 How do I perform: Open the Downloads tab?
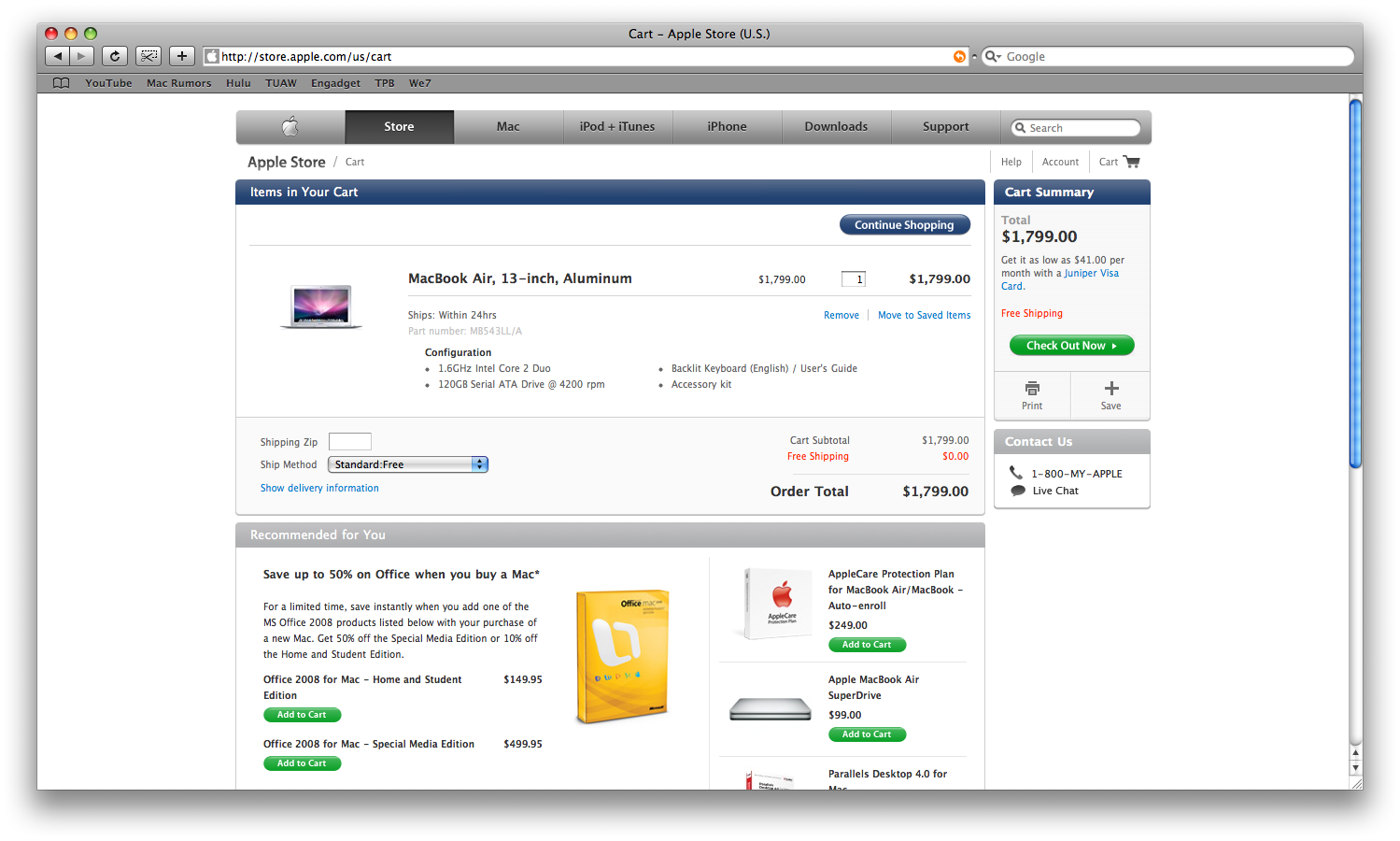[836, 127]
